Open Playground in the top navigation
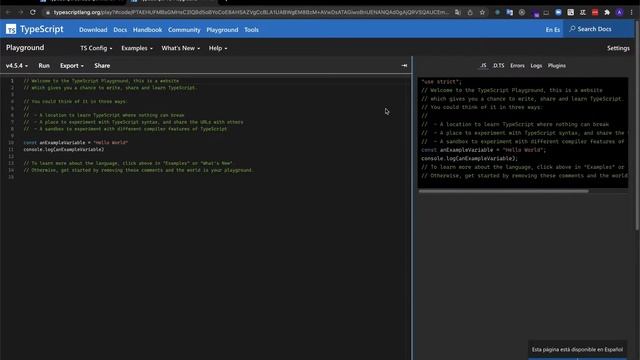 coord(222,30)
